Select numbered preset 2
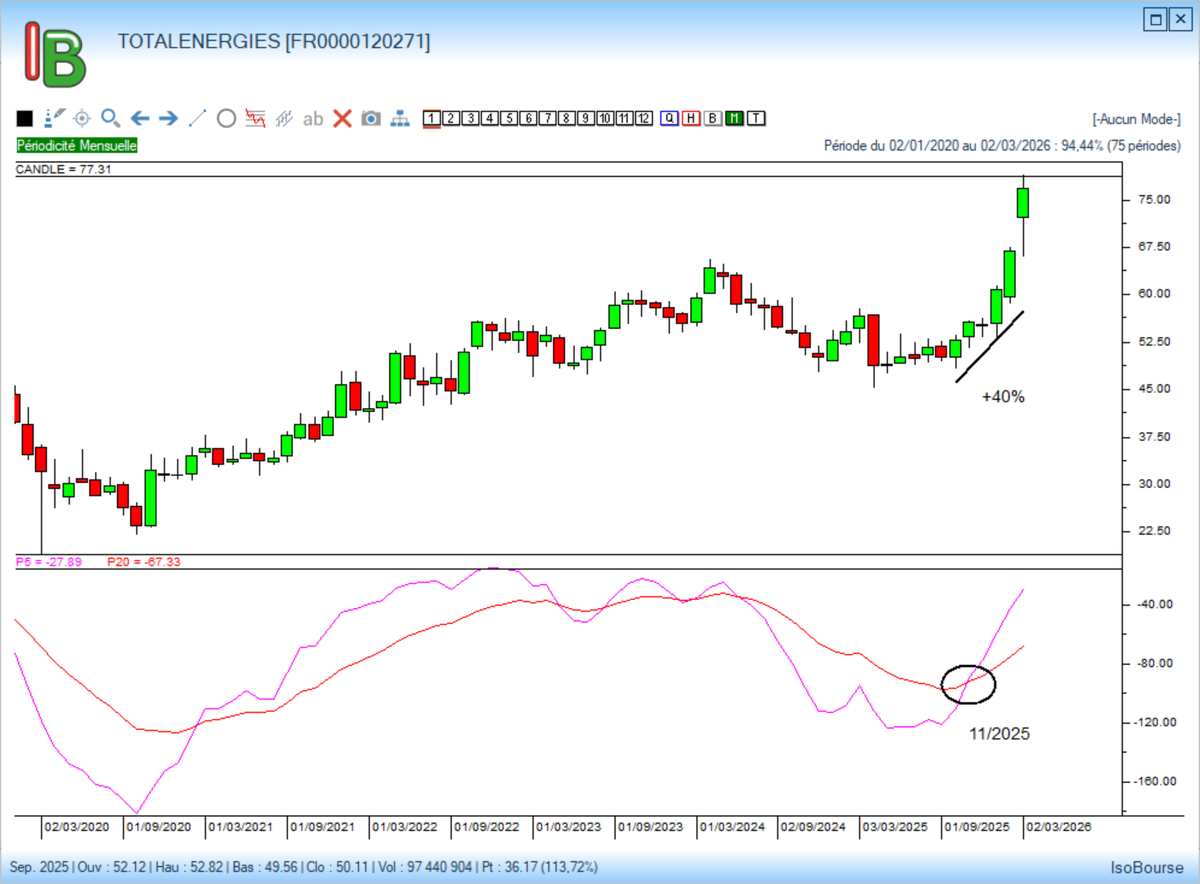The width and height of the screenshot is (1200, 884). pyautogui.click(x=451, y=119)
